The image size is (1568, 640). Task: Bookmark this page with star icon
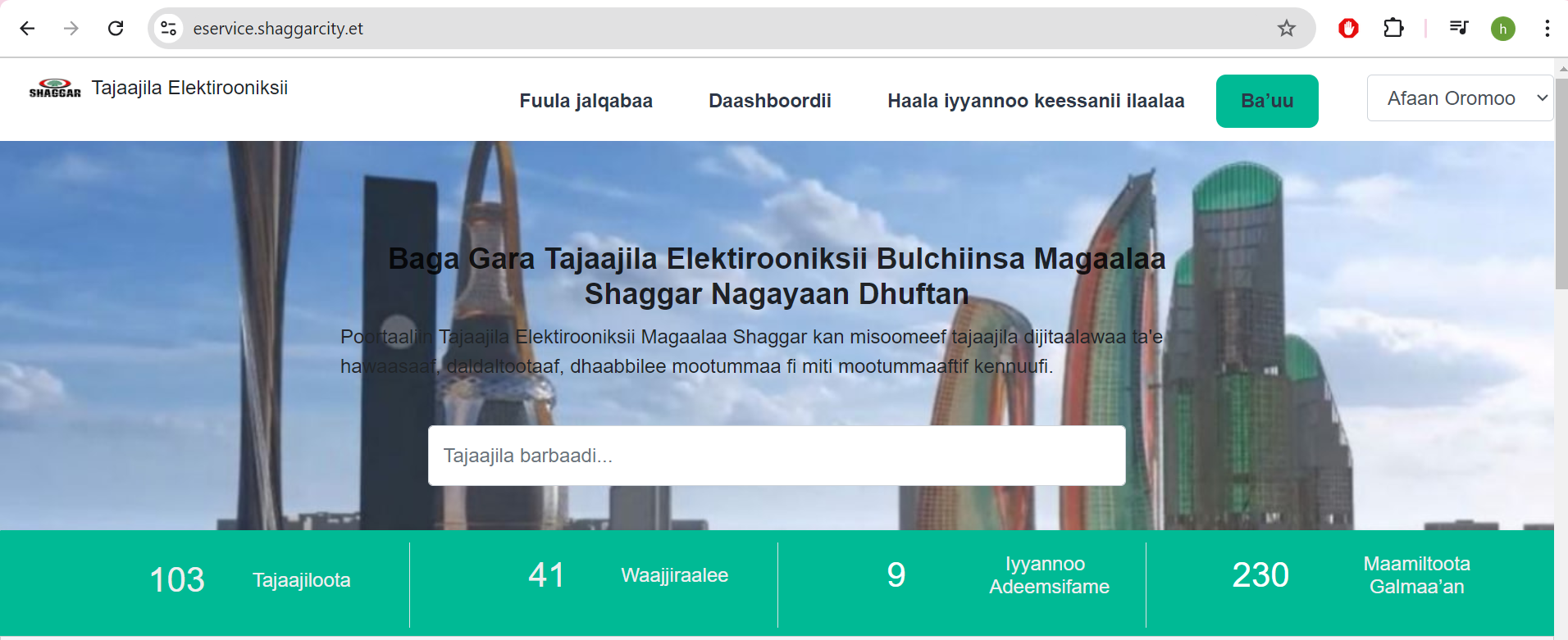(x=1286, y=29)
